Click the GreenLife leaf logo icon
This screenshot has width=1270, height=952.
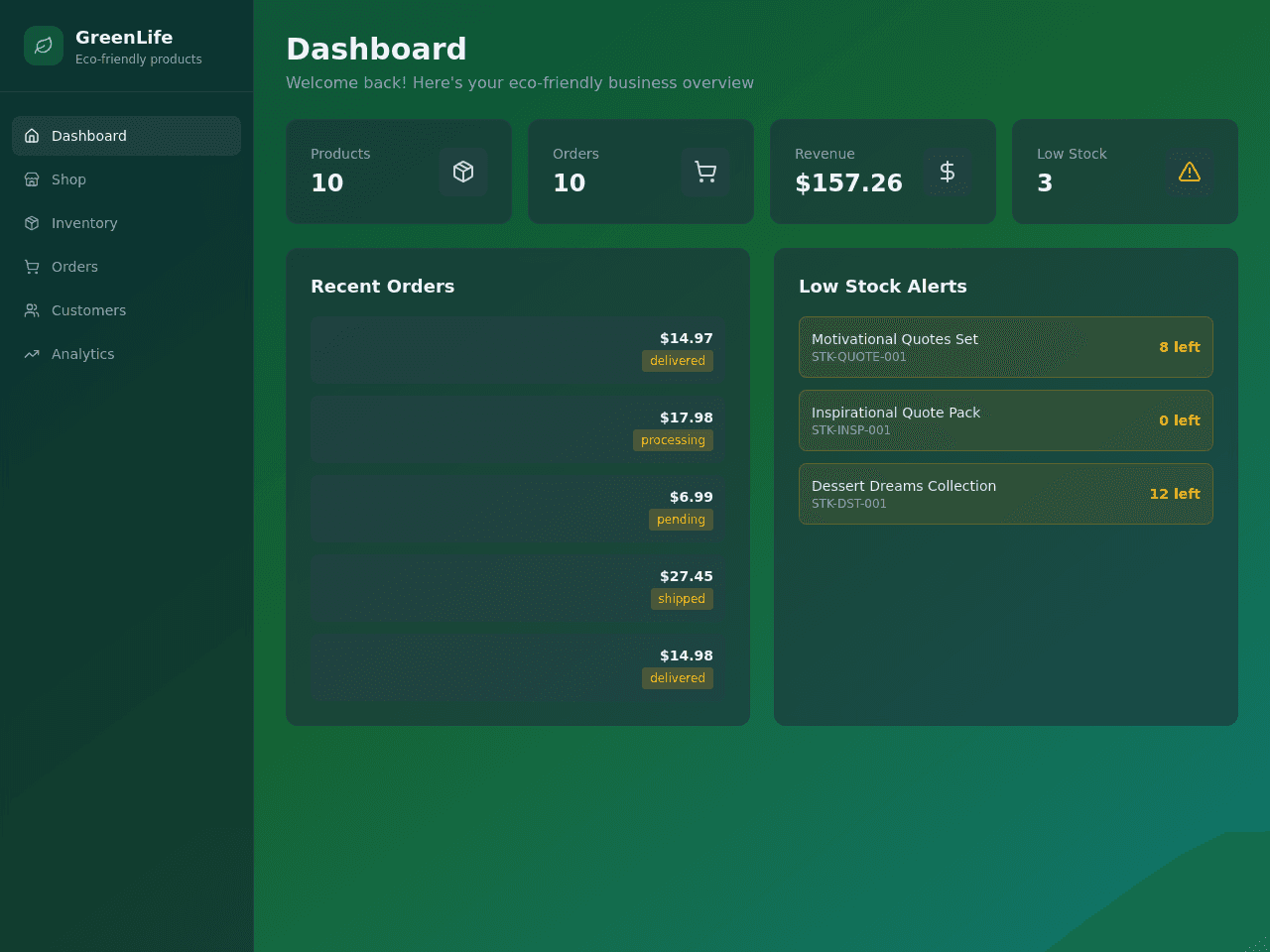pos(44,46)
